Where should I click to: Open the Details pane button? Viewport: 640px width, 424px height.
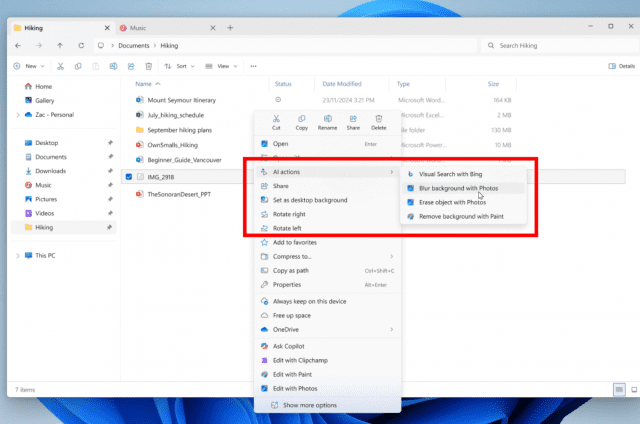tap(622, 66)
